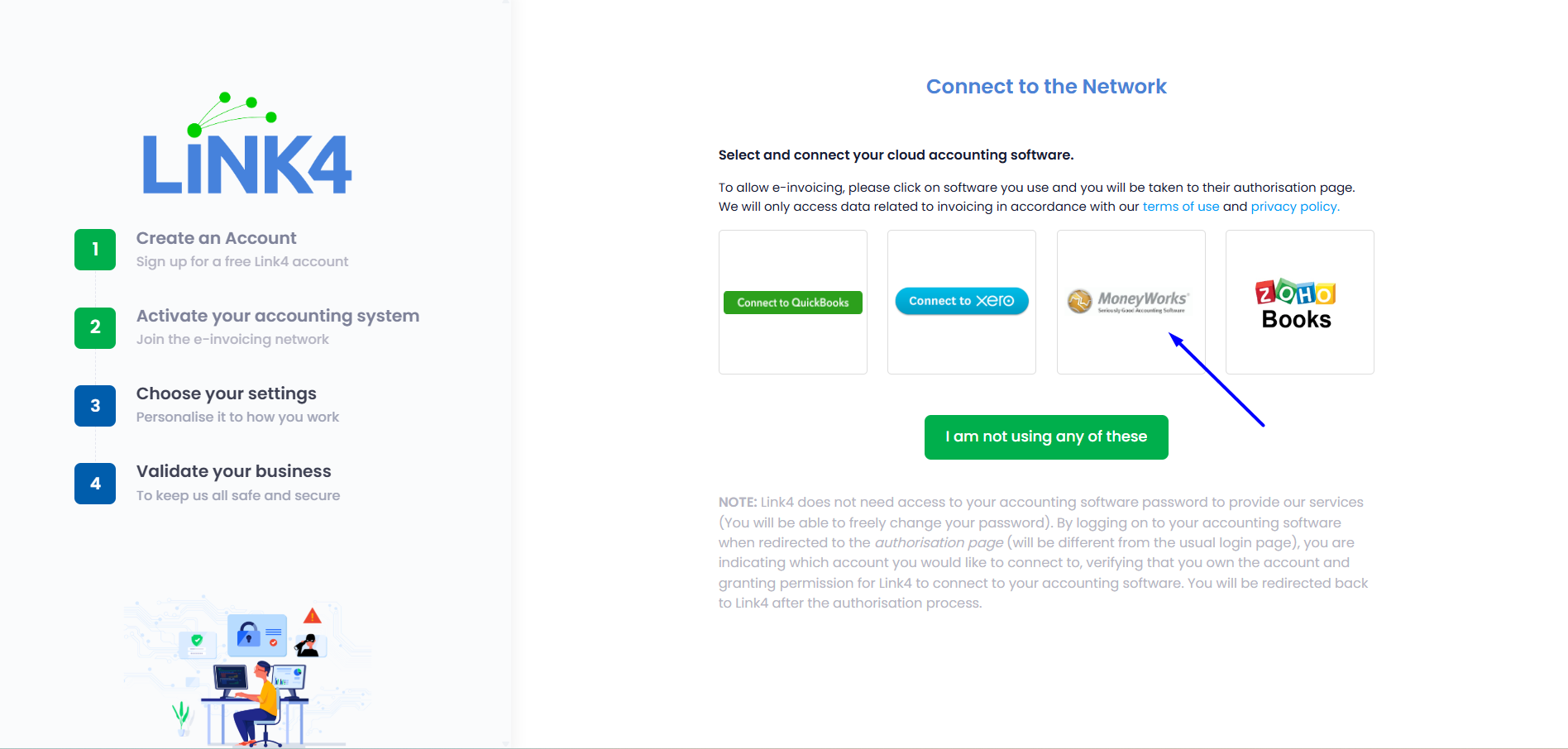
Task: Go to Validate your business step
Action: point(233,471)
